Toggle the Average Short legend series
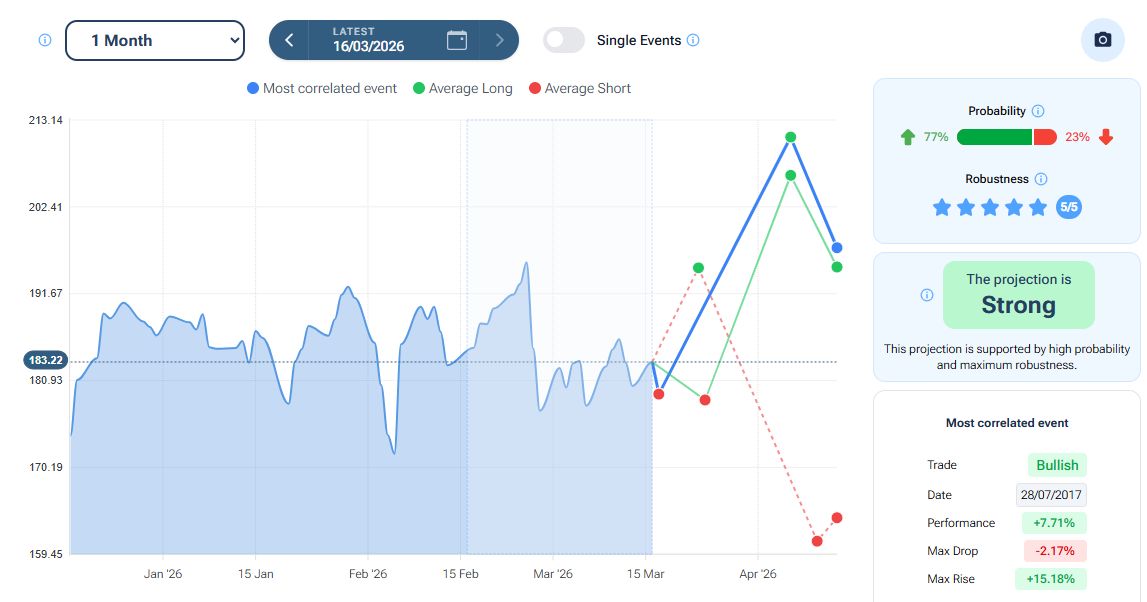The height and width of the screenshot is (602, 1147). (579, 88)
